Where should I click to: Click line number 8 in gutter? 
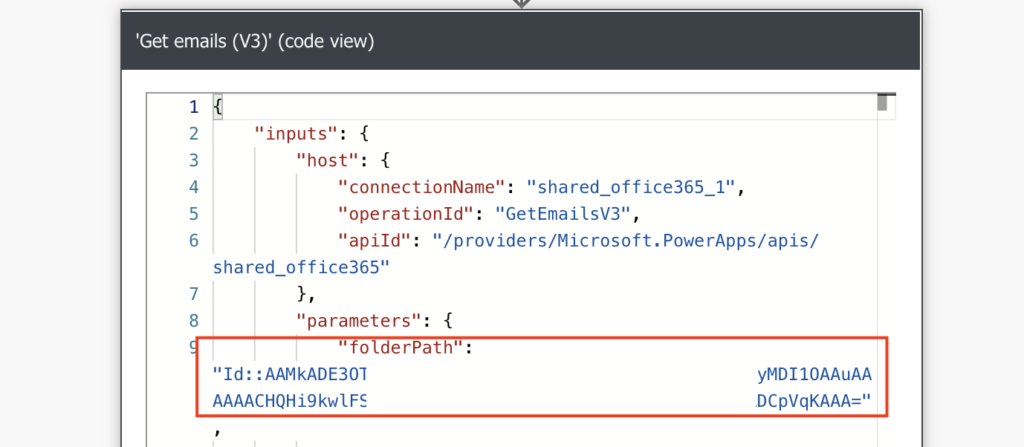tap(193, 322)
